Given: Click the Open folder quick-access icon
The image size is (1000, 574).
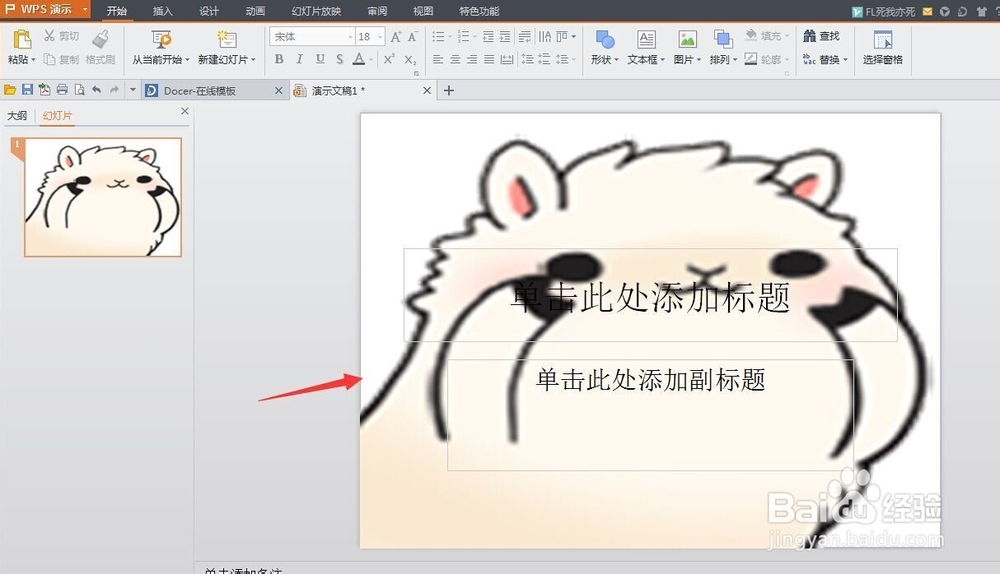Looking at the screenshot, I should [10, 90].
